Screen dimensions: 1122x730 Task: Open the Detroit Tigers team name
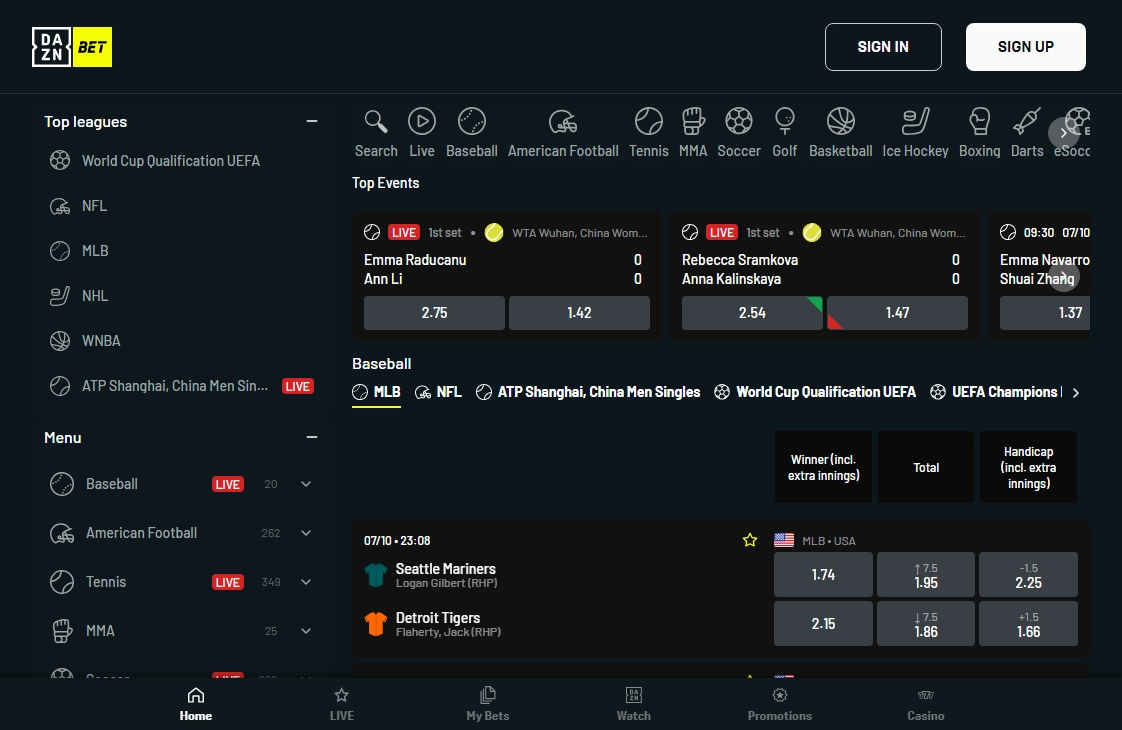[438, 618]
